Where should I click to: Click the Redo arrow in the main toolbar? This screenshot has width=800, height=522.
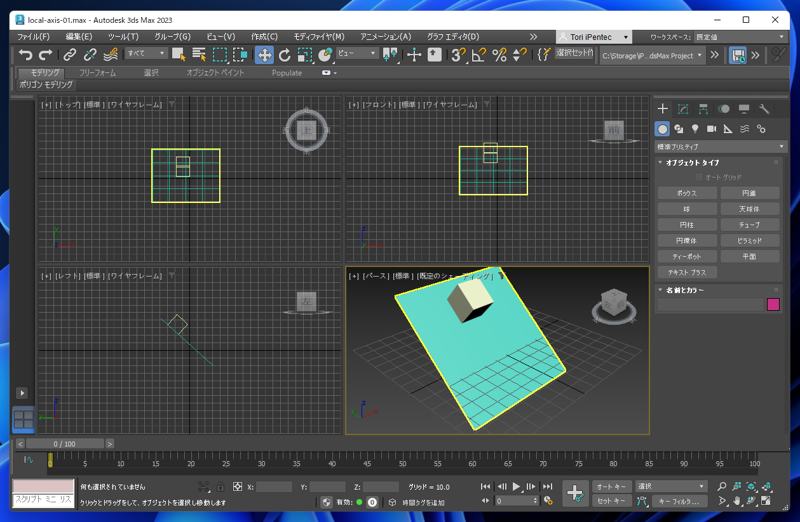[45, 55]
